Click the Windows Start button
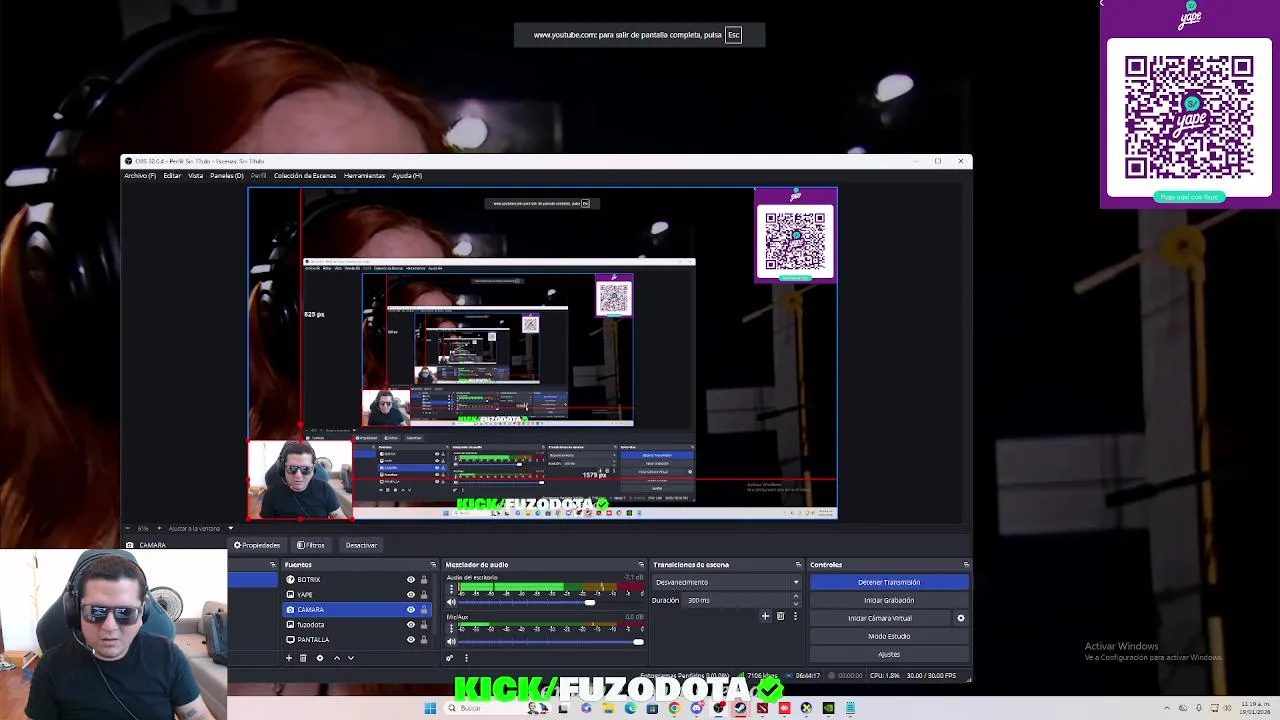1280x720 pixels. tap(430, 708)
